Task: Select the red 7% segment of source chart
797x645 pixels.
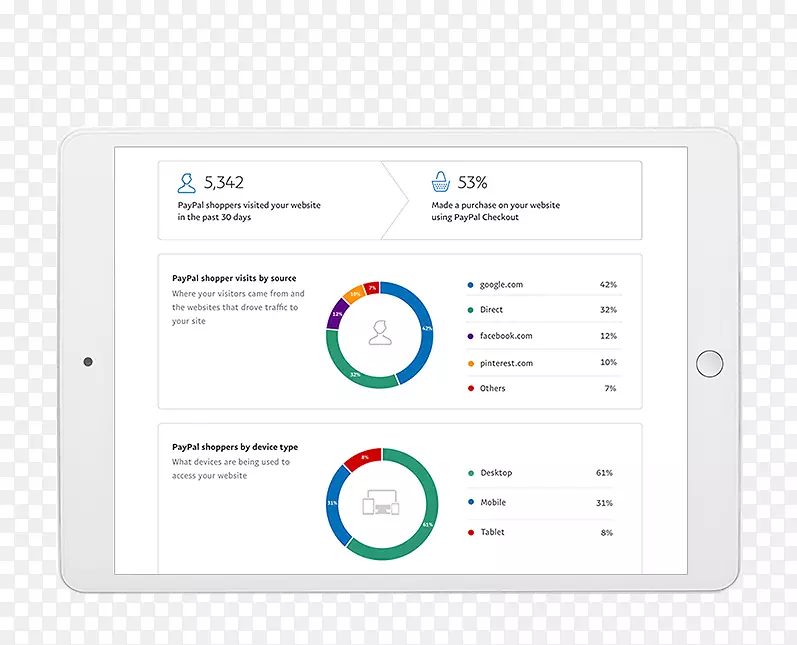Action: pos(372,288)
